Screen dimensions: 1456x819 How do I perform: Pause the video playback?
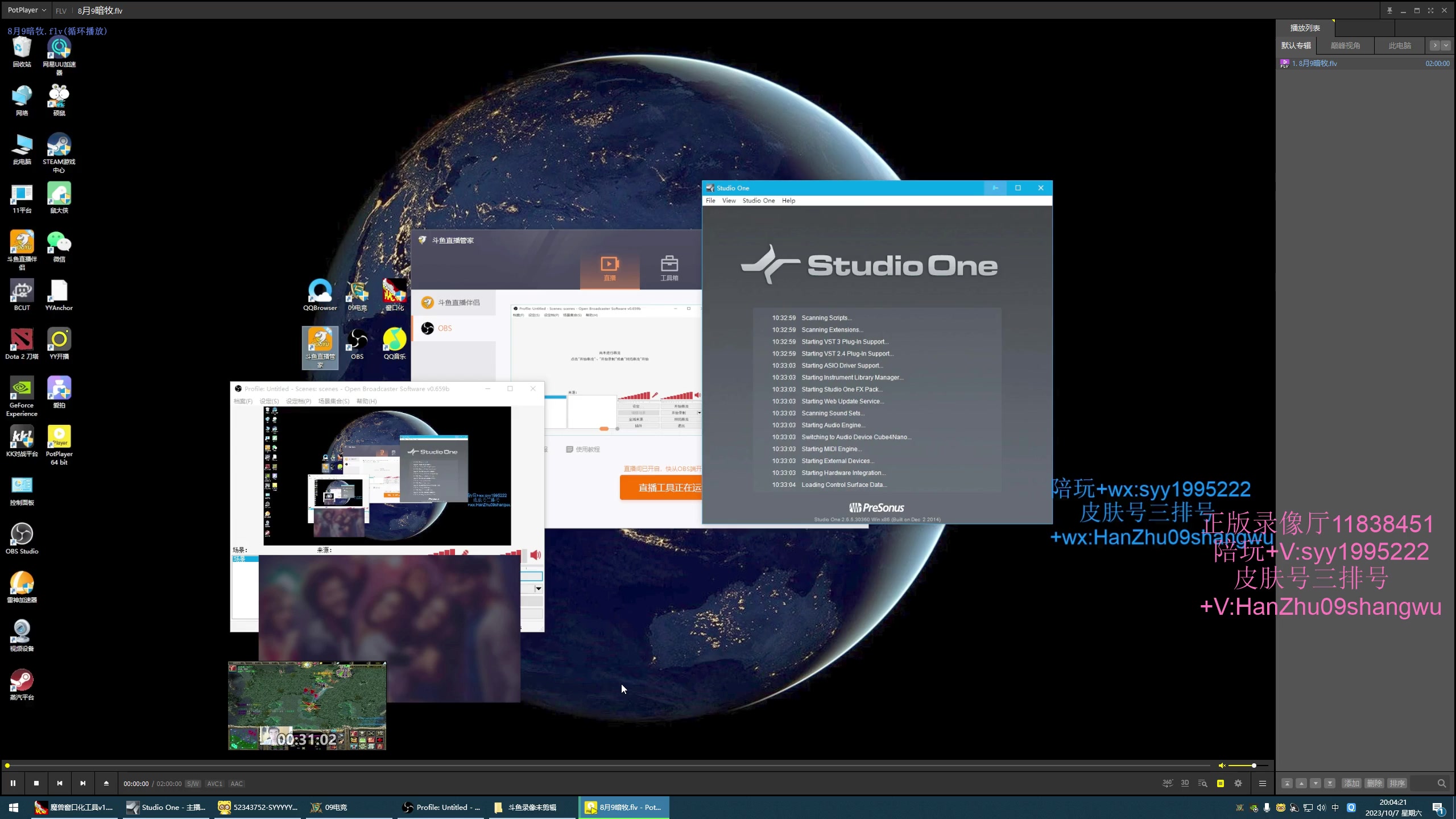pos(13,783)
